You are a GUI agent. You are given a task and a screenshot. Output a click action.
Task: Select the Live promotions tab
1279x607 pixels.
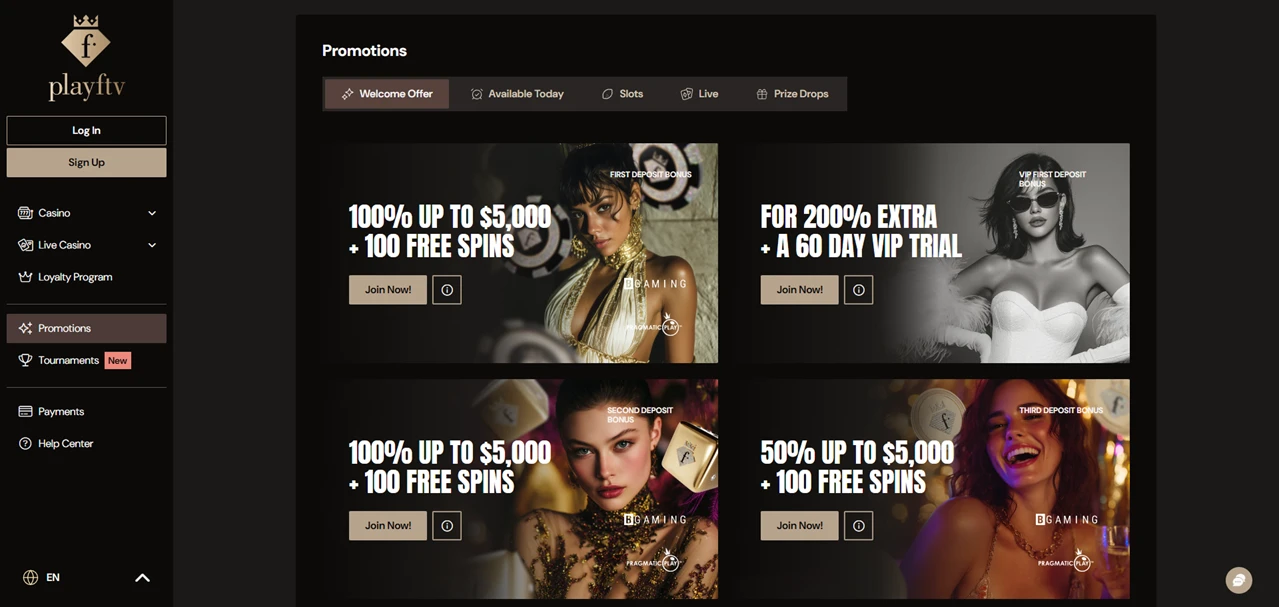point(699,94)
